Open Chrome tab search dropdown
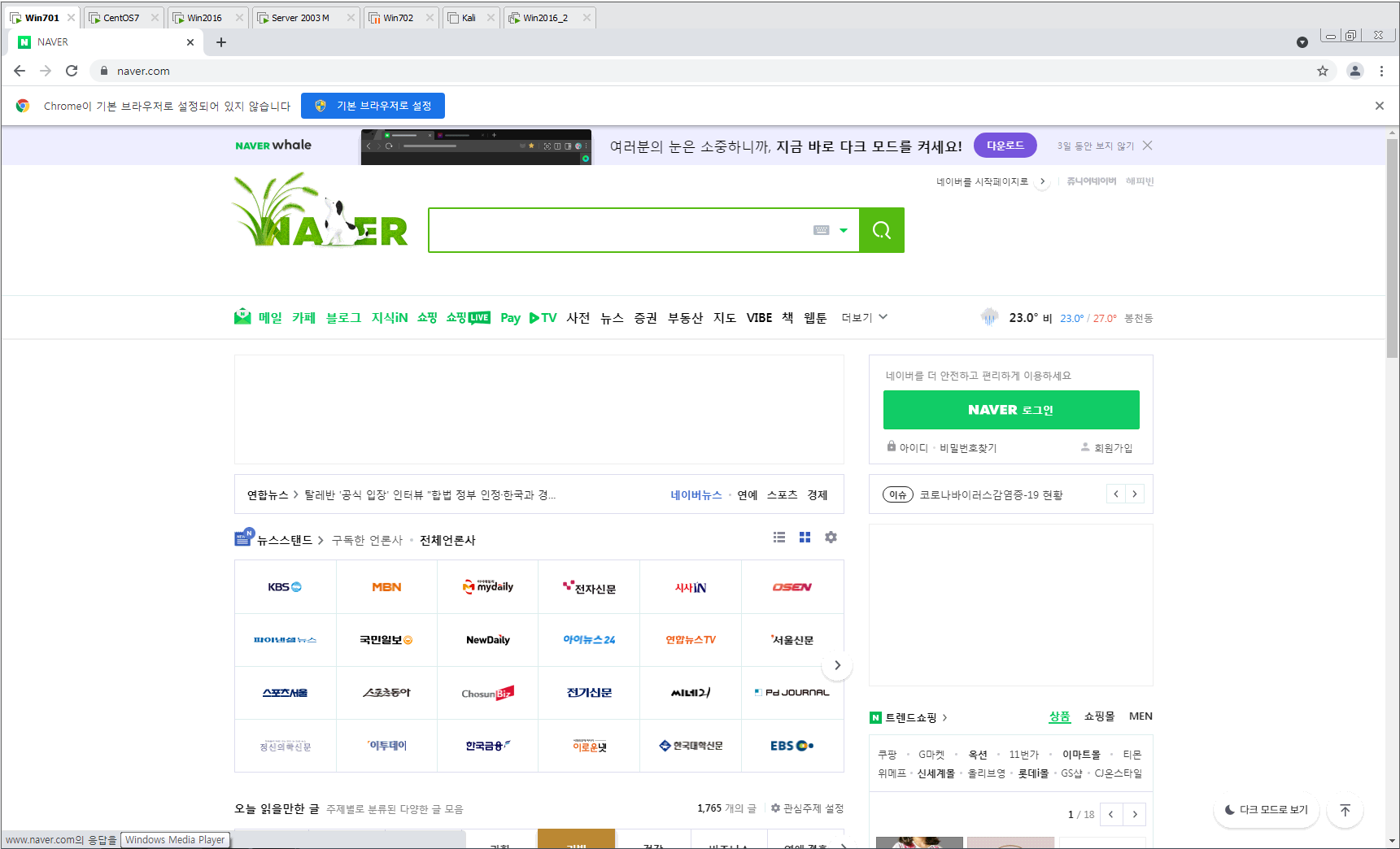Image resolution: width=1400 pixels, height=849 pixels. 1302,42
